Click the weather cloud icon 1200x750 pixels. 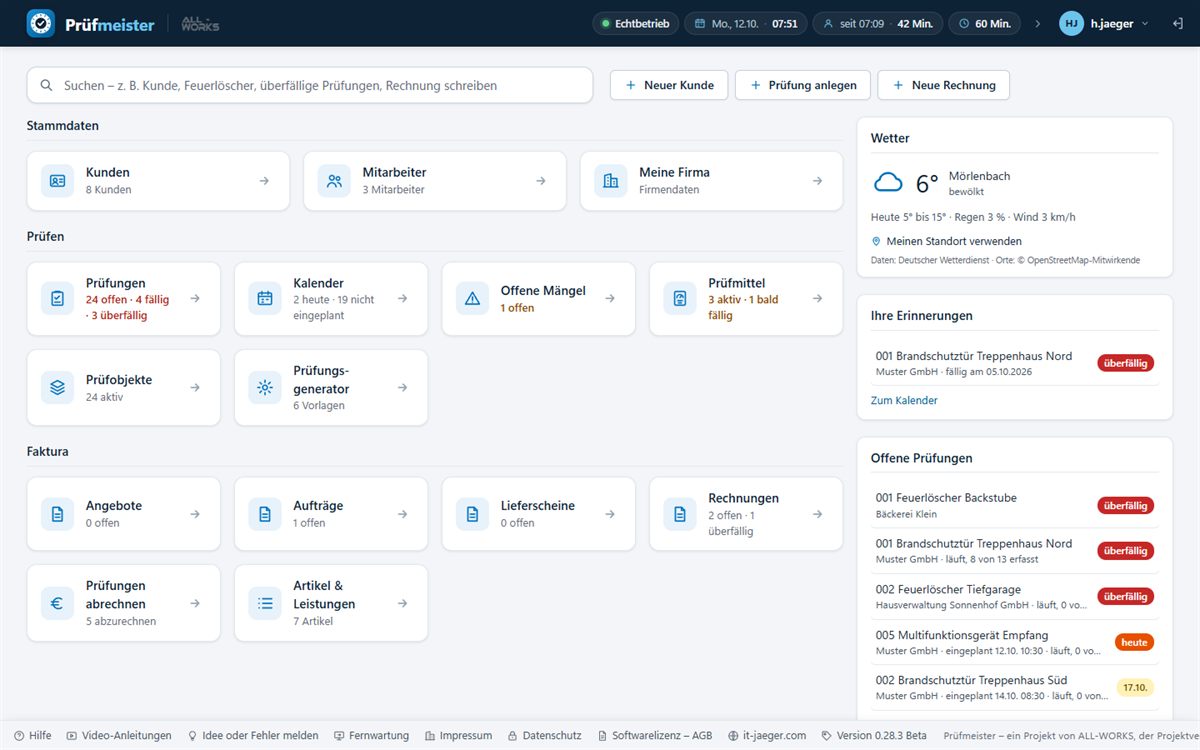pyautogui.click(x=888, y=183)
